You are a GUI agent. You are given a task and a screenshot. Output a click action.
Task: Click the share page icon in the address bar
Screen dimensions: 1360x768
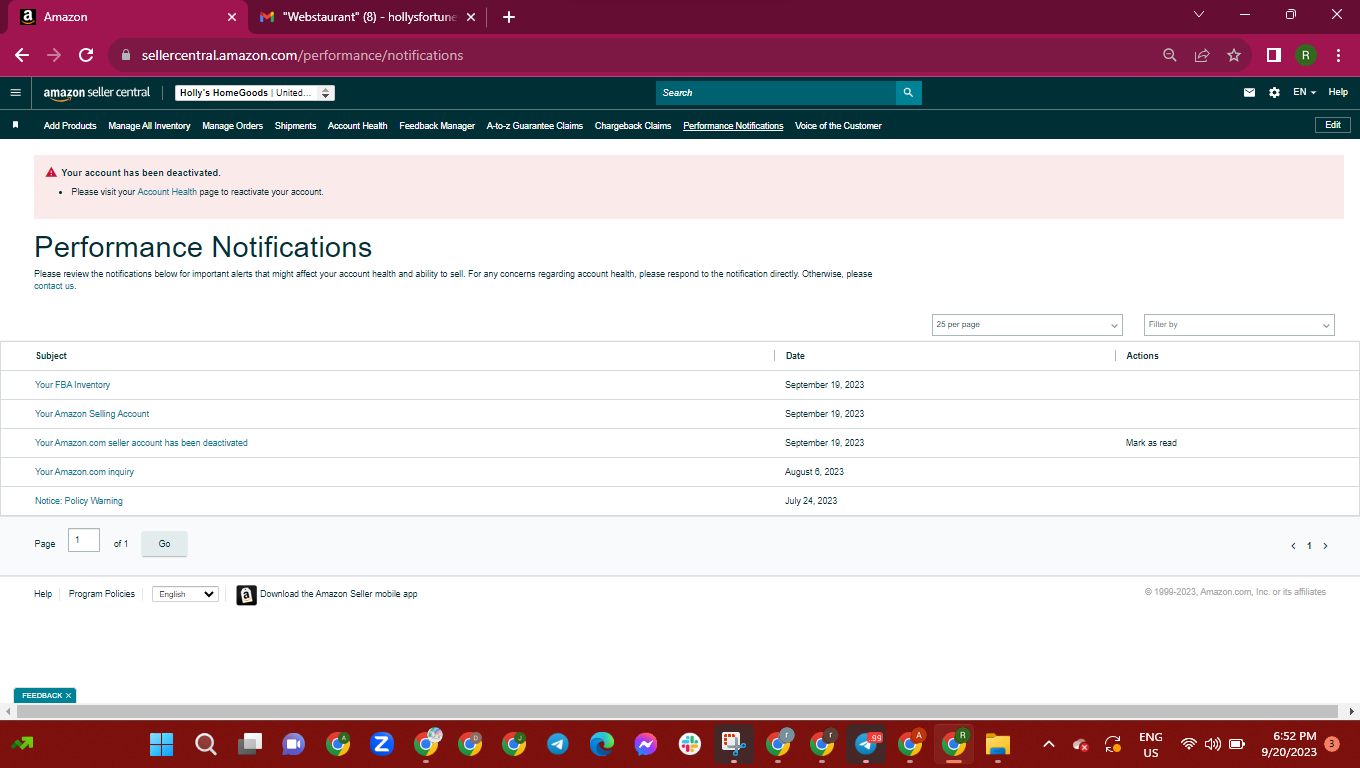(x=1202, y=55)
